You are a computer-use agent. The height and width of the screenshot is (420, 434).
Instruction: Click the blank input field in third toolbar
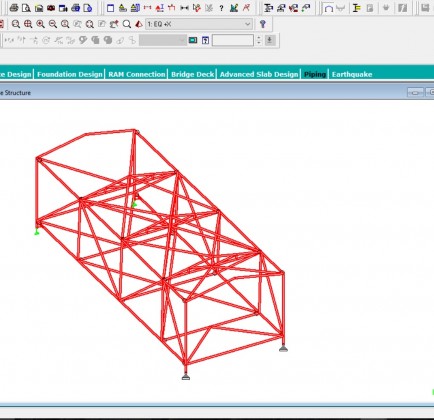click(x=233, y=40)
